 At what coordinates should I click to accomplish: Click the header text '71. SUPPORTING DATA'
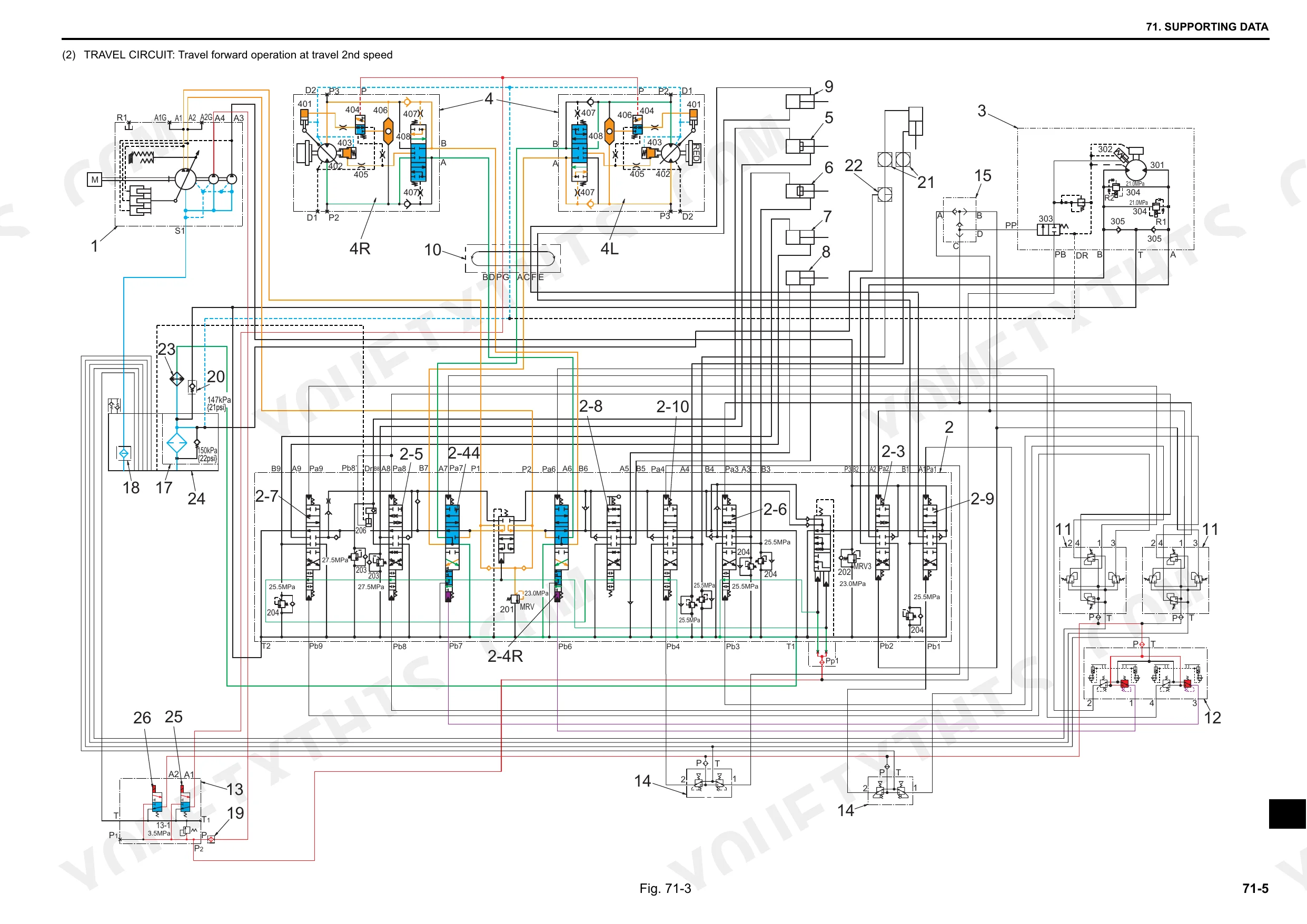coord(1207,27)
